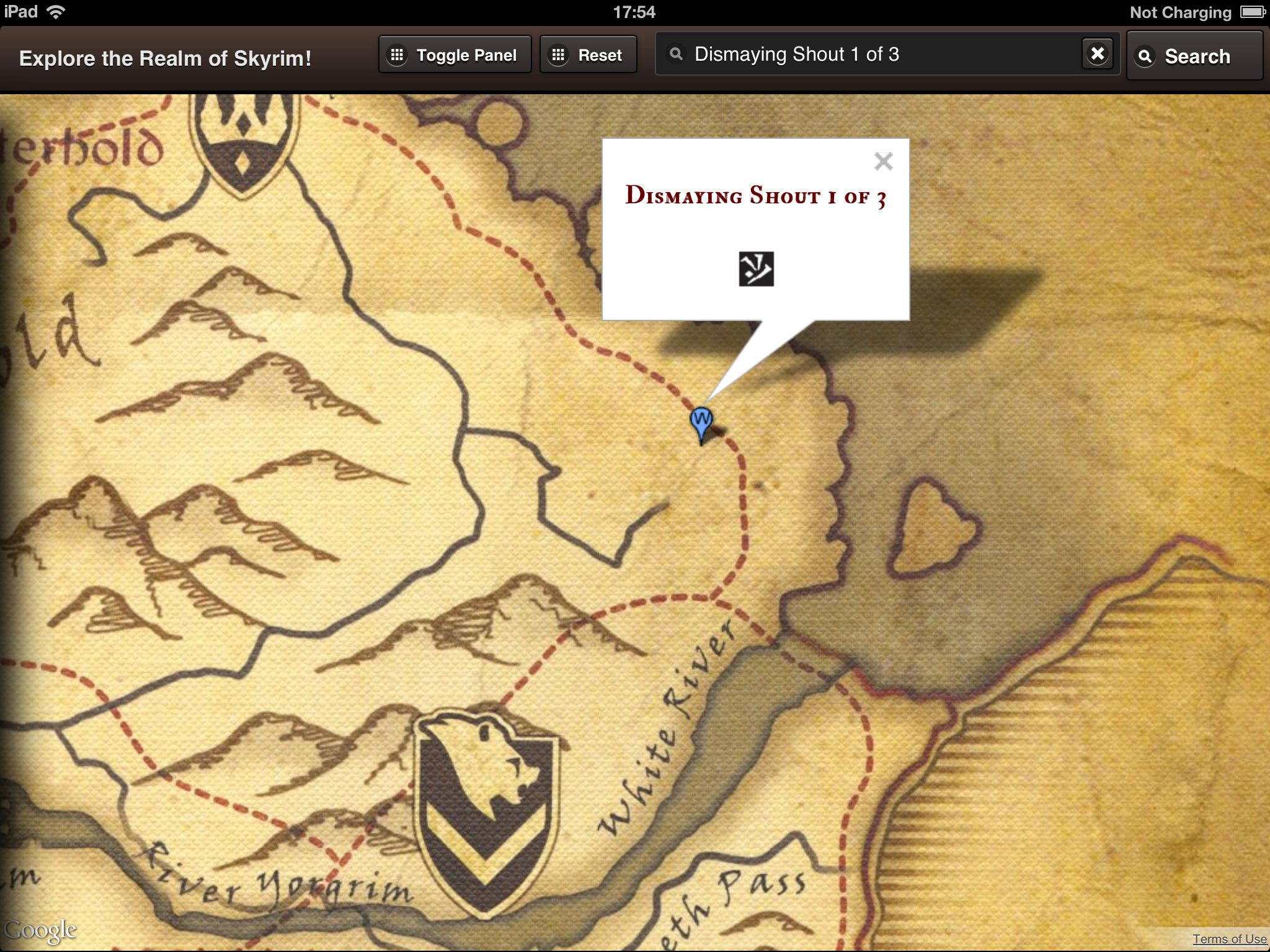
Task: Tap the bear shield emblem
Action: click(486, 812)
